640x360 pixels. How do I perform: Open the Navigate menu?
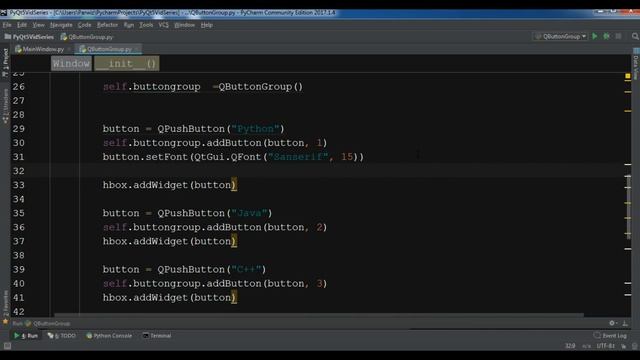point(61,25)
